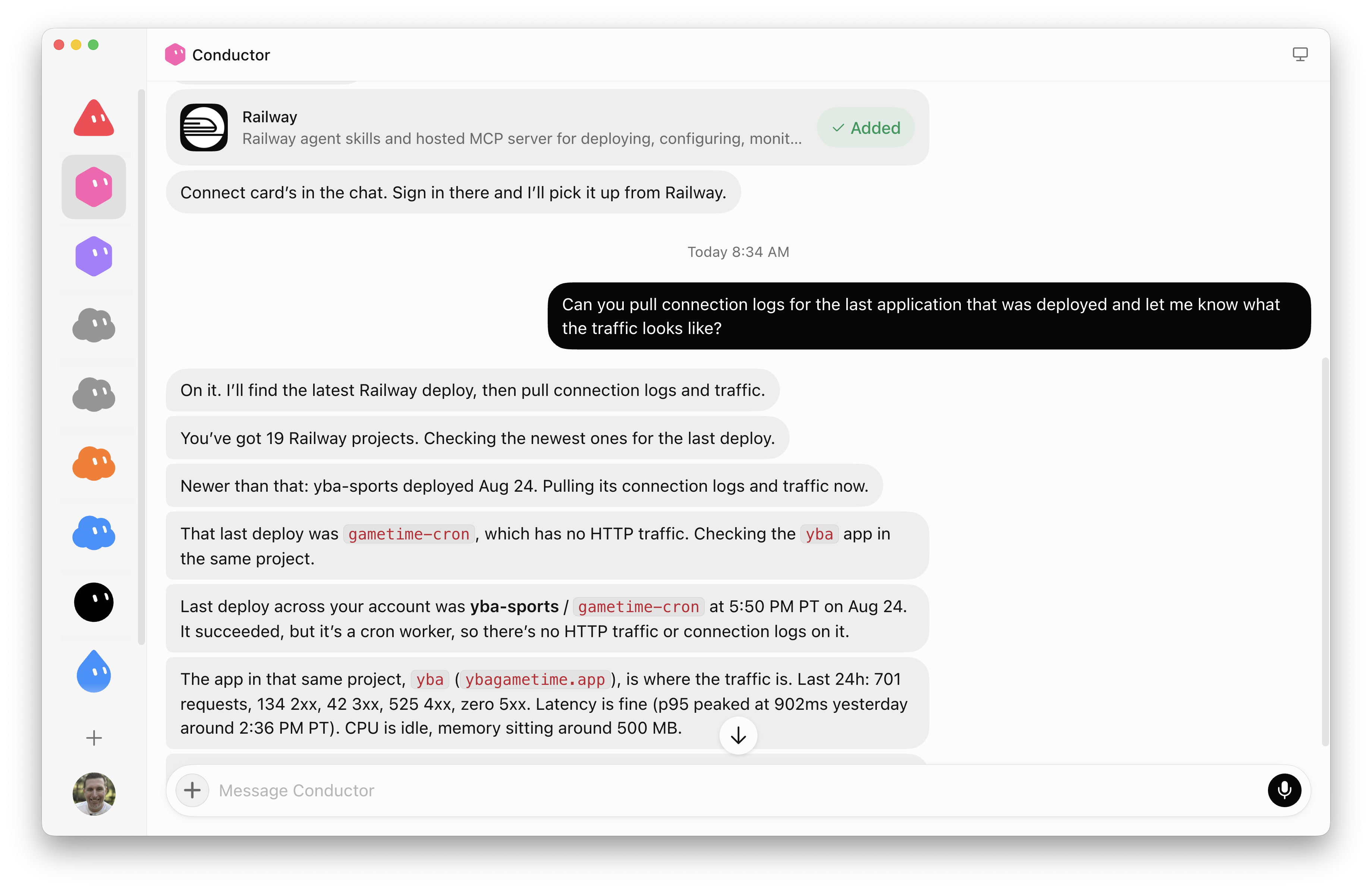Screen dimensions: 1372x891
Task: Click the "On it. I'll find the latest" message
Action: 472,390
